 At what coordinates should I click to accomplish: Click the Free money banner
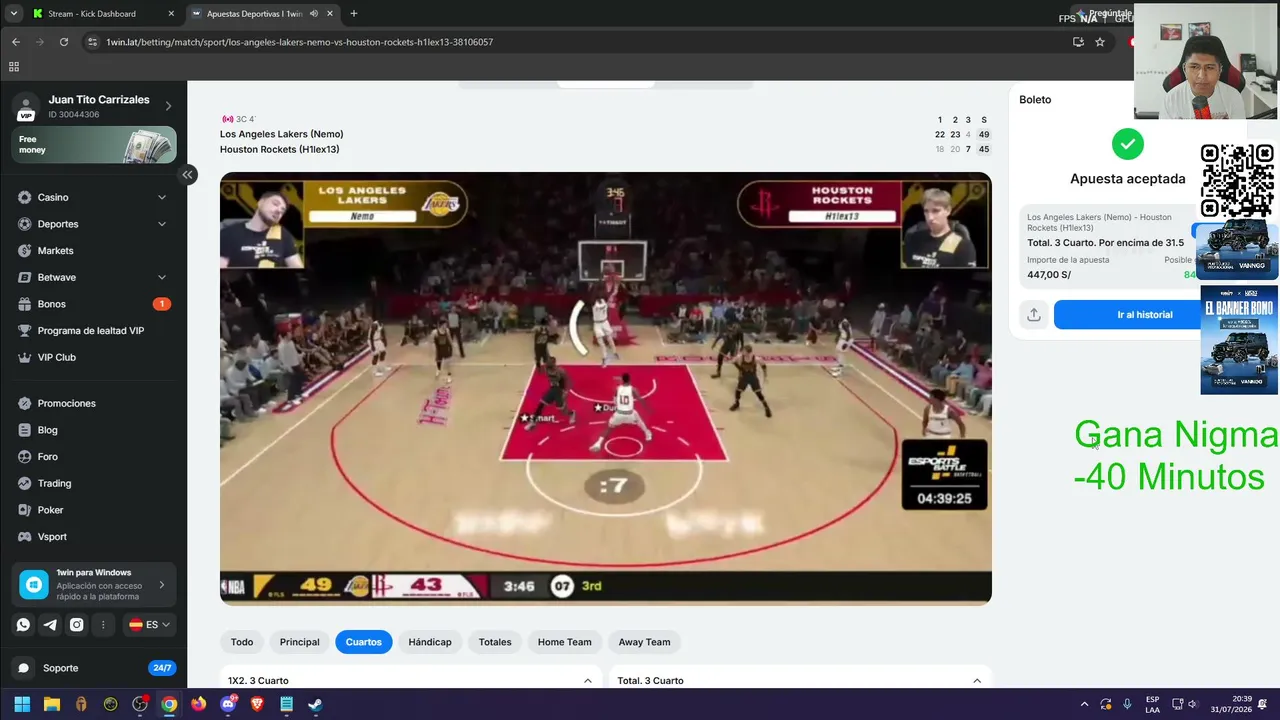94,145
